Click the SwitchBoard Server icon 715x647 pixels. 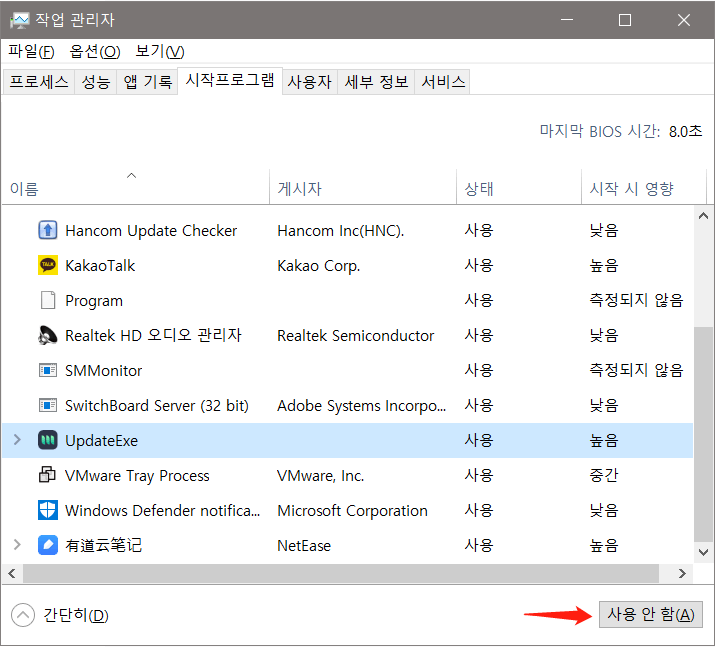tap(48, 406)
